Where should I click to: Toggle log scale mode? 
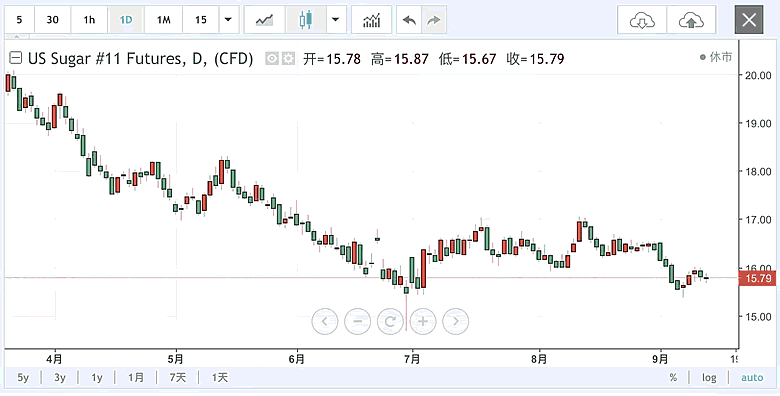pyautogui.click(x=709, y=378)
